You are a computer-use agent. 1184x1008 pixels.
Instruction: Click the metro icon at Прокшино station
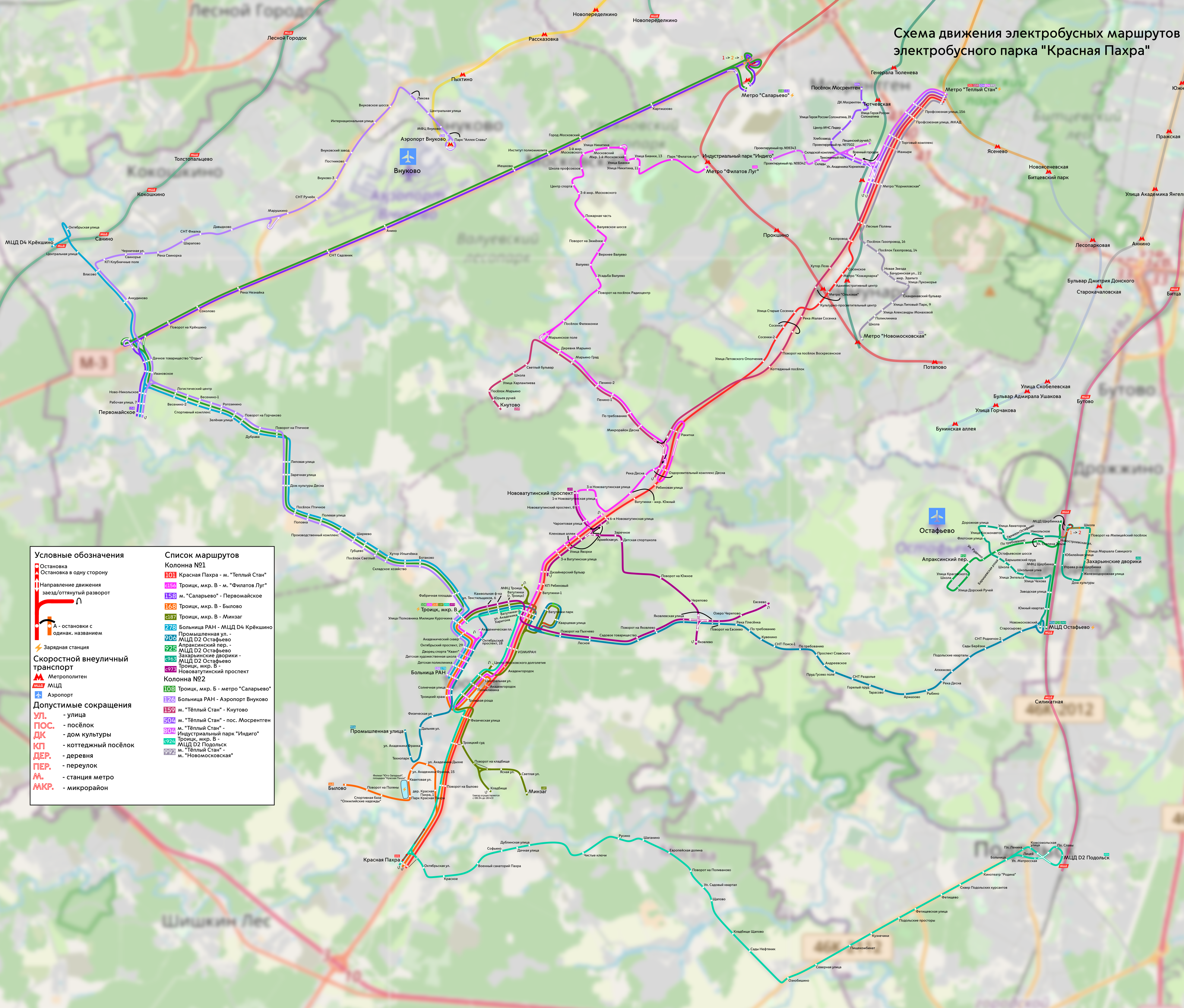(777, 230)
